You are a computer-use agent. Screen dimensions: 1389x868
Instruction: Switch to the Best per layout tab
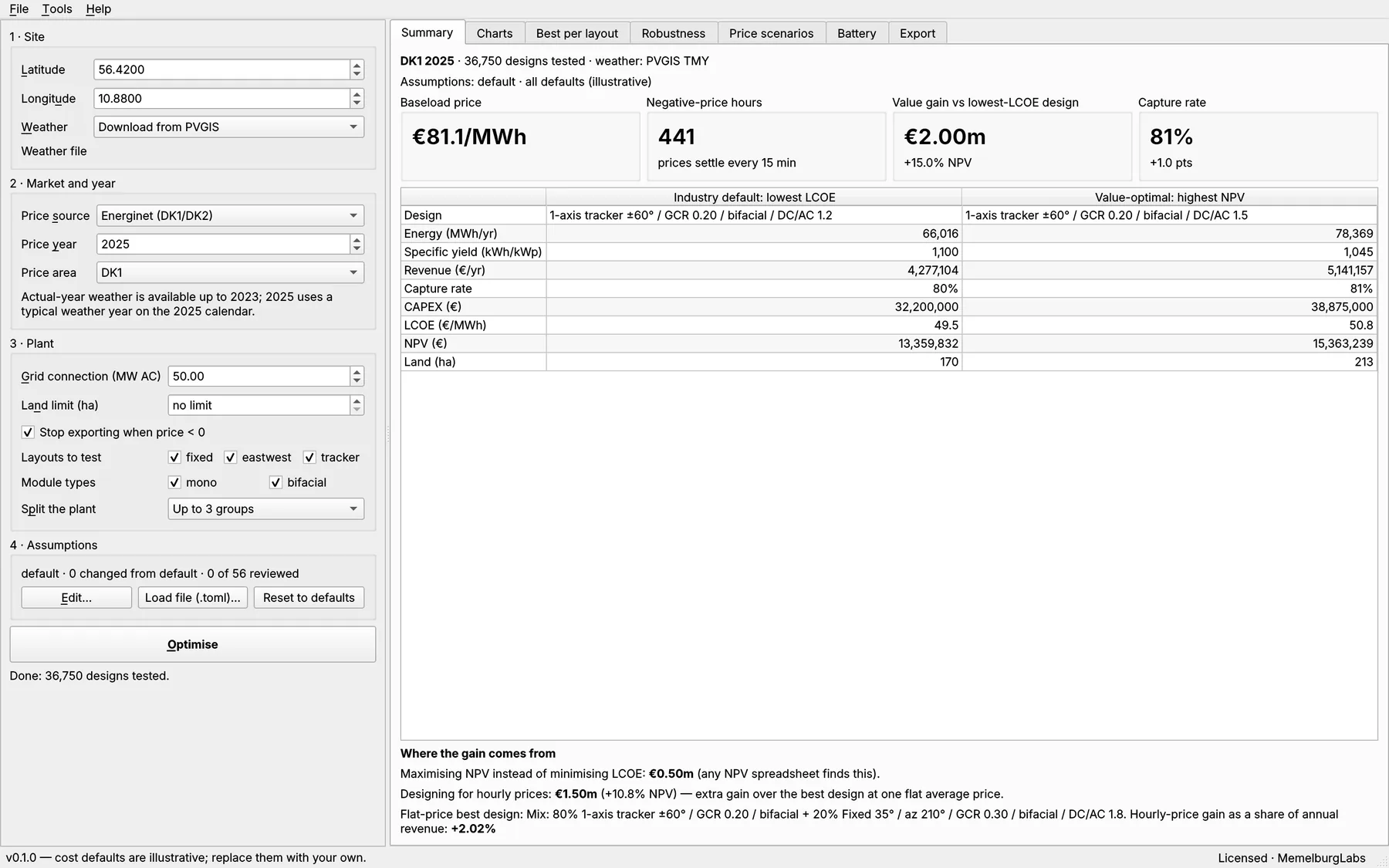pyautogui.click(x=577, y=33)
